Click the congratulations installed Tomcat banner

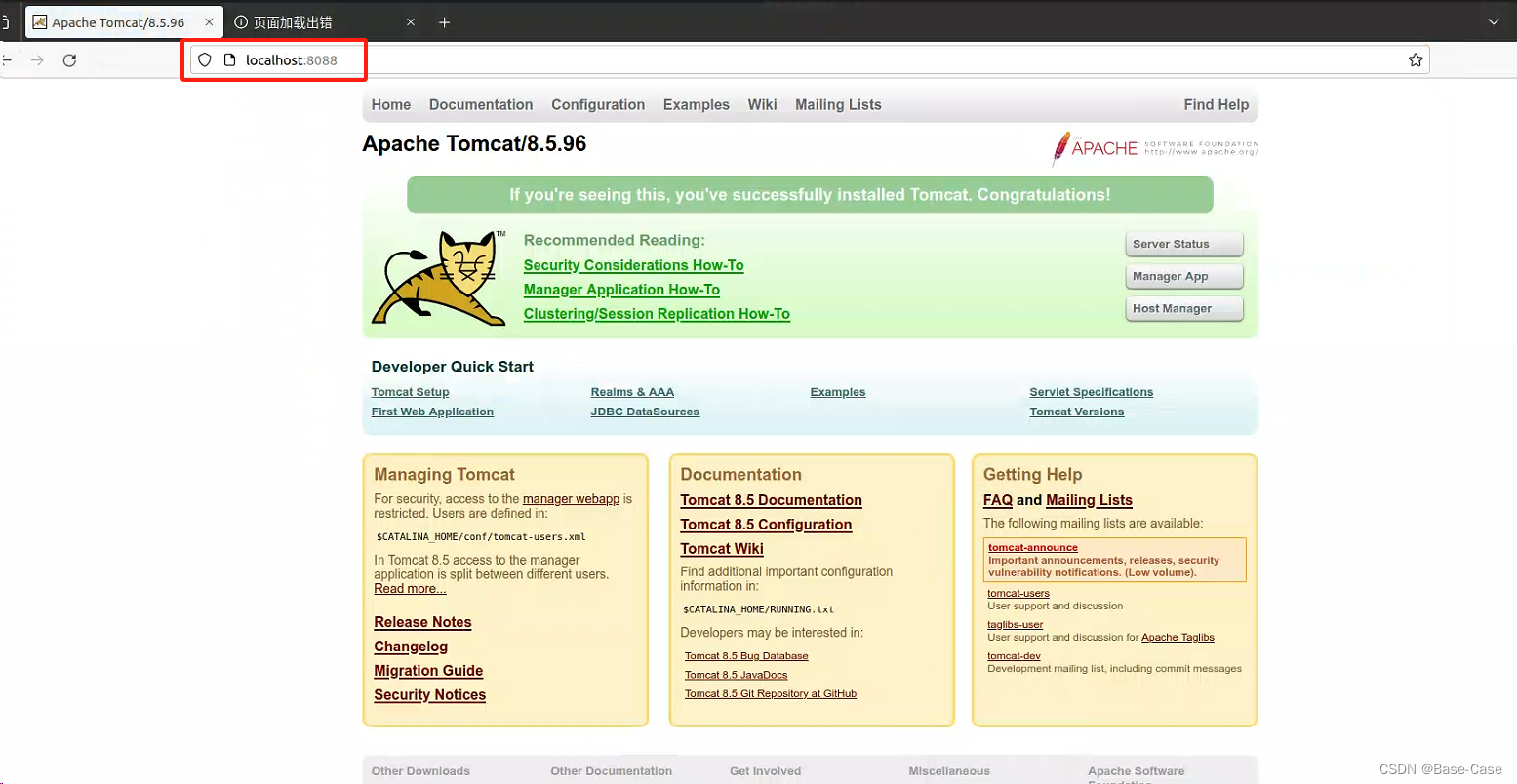click(x=810, y=195)
